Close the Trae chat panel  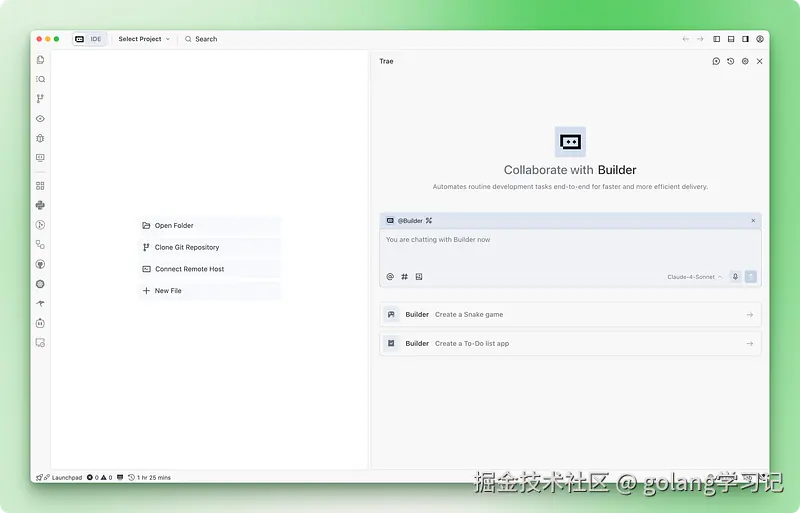(x=760, y=61)
